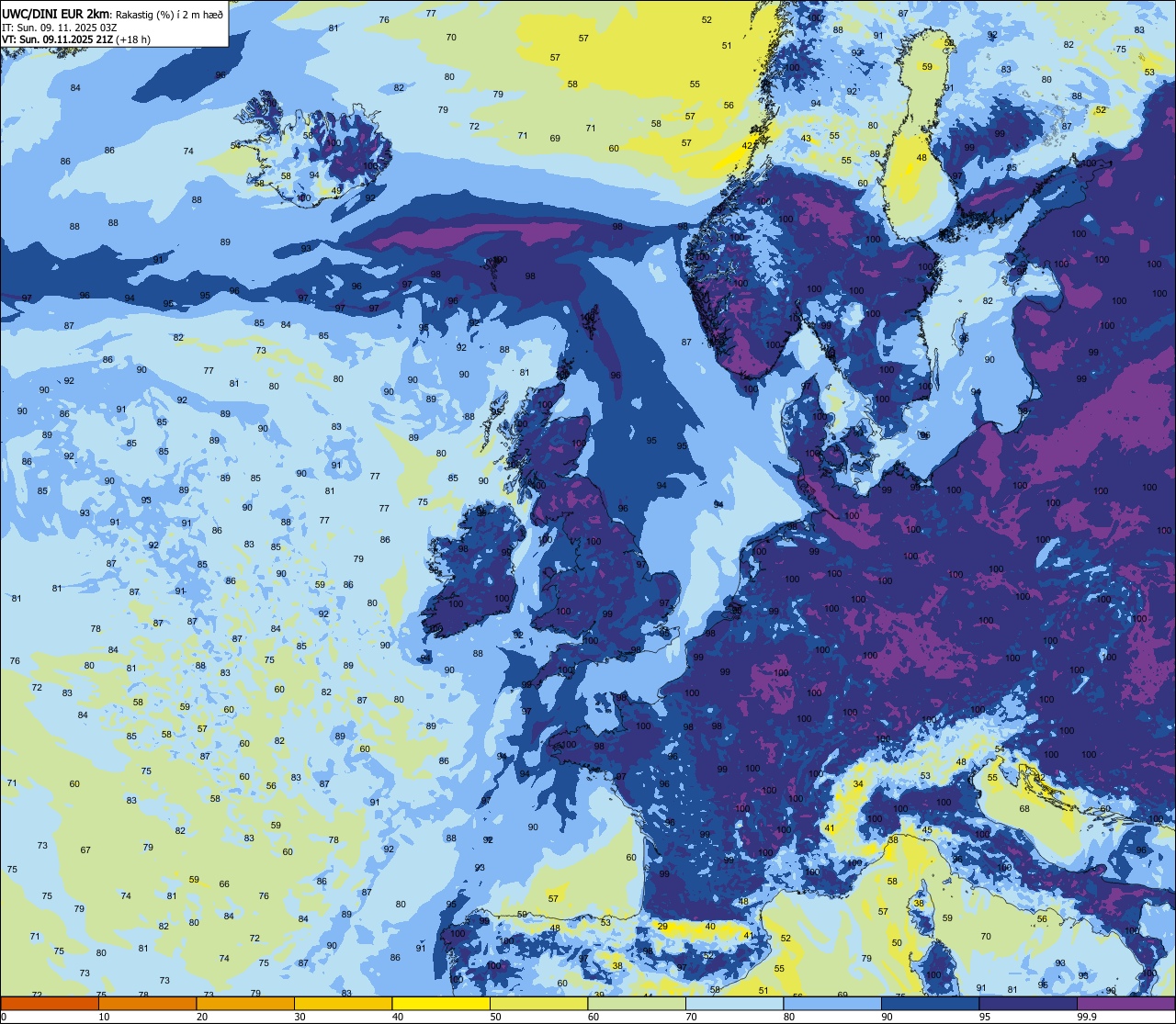Click the humidity value '29' over Spain
Image resolution: width=1176 pixels, height=1024 pixels.
(662, 927)
